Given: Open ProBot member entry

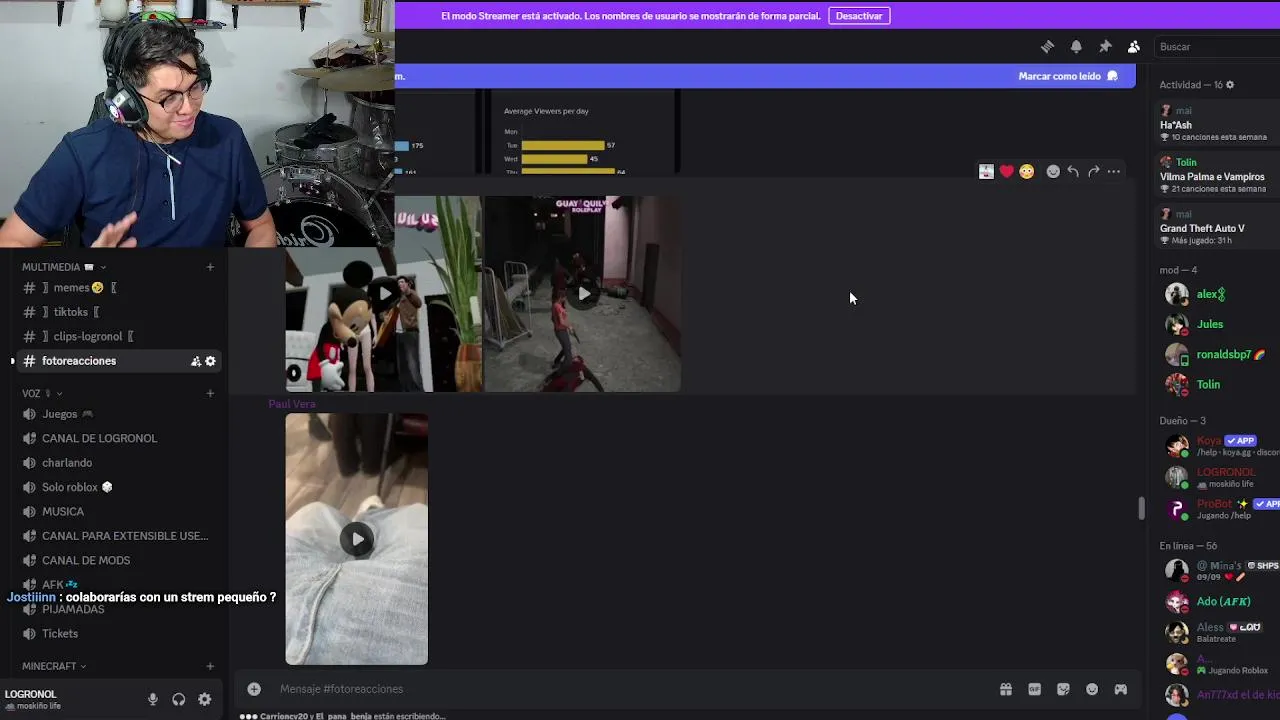Looking at the screenshot, I should point(1219,509).
